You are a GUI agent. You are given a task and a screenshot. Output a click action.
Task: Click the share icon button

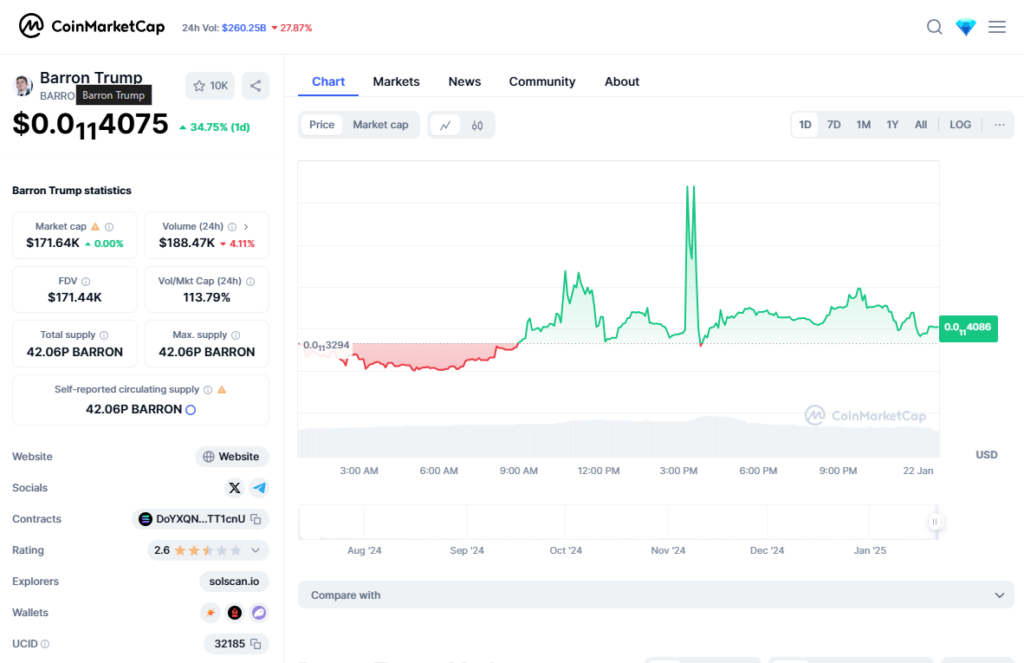(255, 86)
